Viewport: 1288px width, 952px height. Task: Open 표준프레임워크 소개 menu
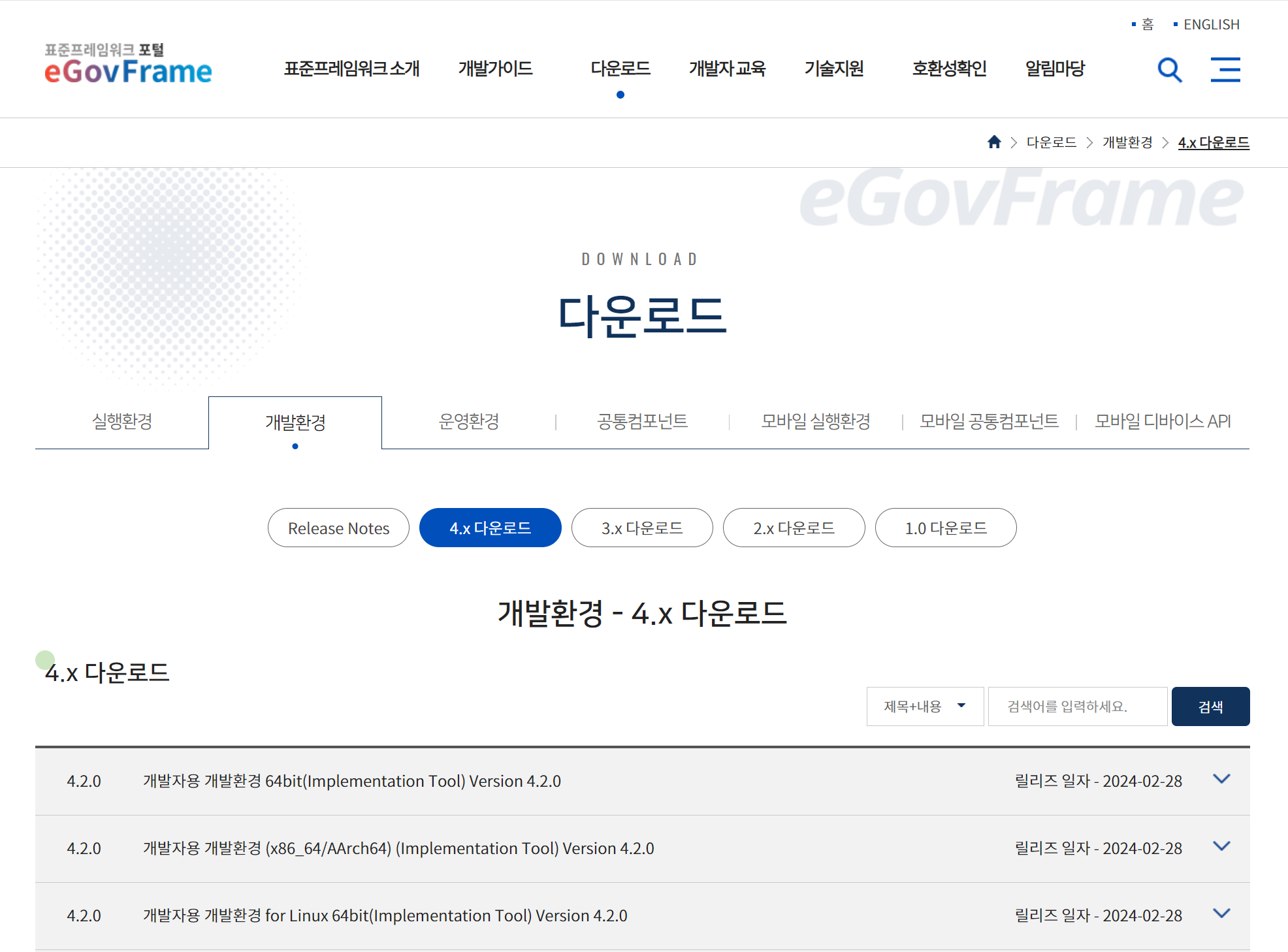(351, 69)
